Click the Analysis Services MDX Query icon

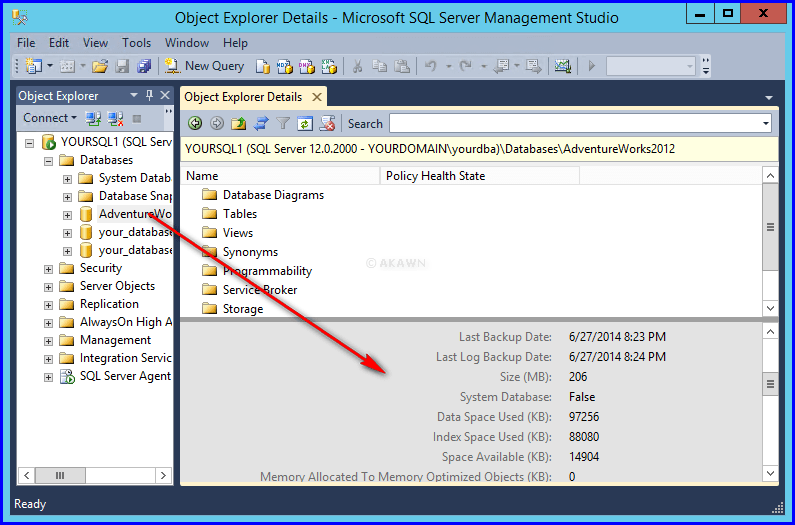tap(284, 66)
